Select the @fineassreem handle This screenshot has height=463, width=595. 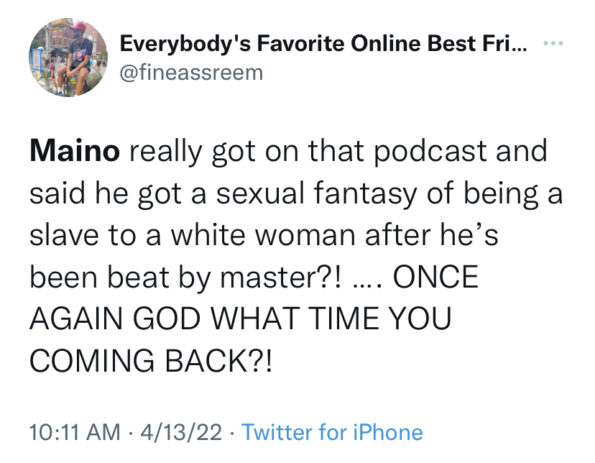click(191, 72)
